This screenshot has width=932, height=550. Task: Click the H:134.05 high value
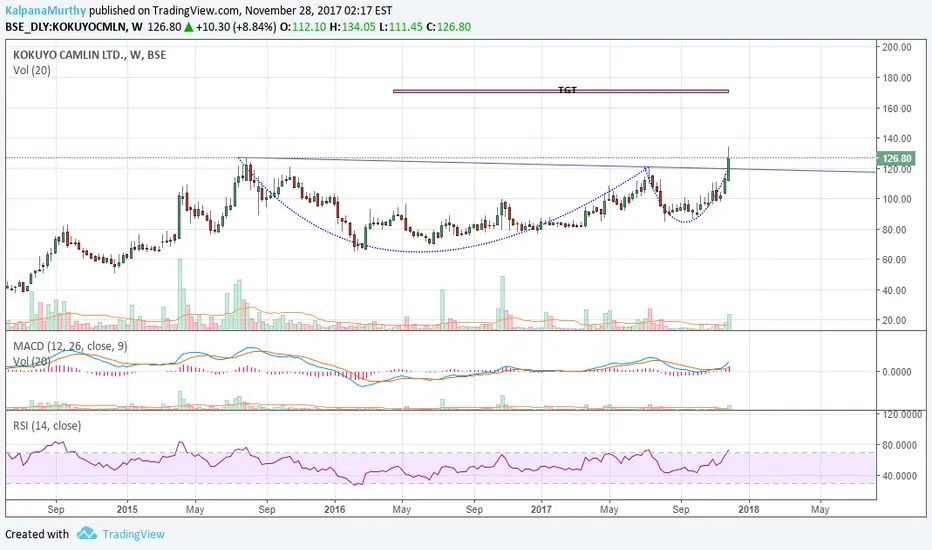[x=352, y=27]
